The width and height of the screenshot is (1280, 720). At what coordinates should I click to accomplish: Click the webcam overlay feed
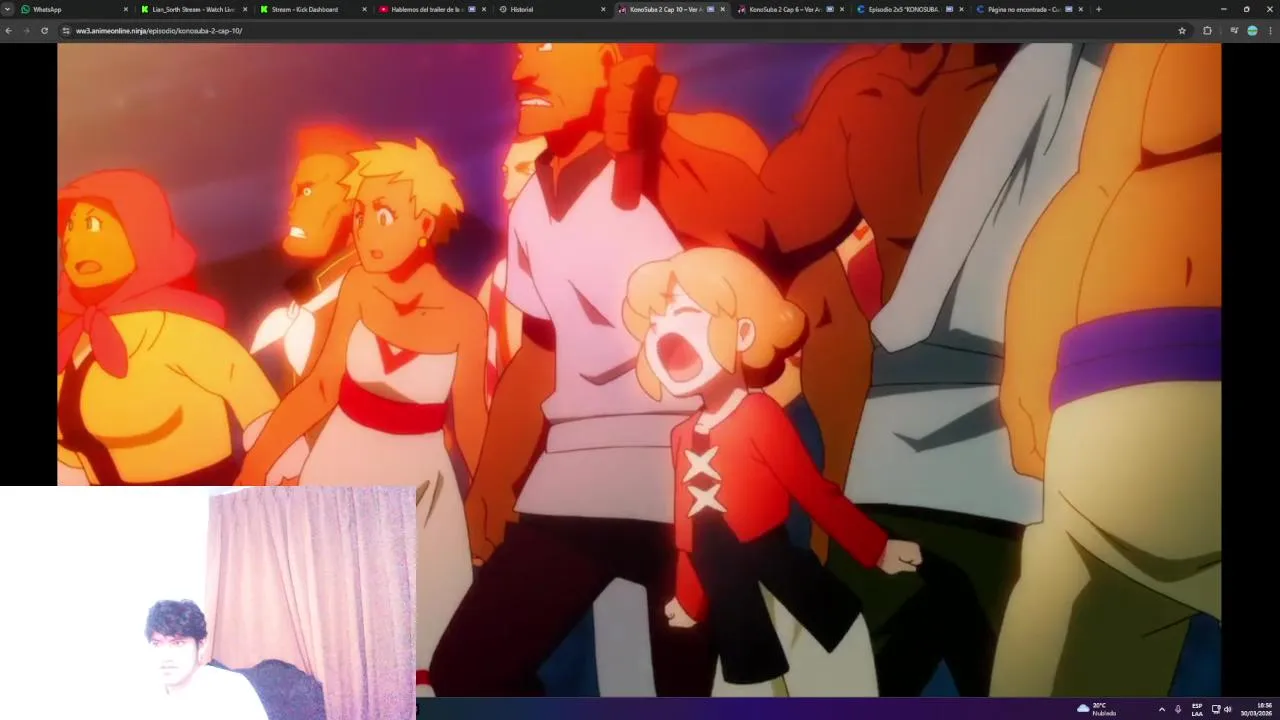pyautogui.click(x=208, y=603)
